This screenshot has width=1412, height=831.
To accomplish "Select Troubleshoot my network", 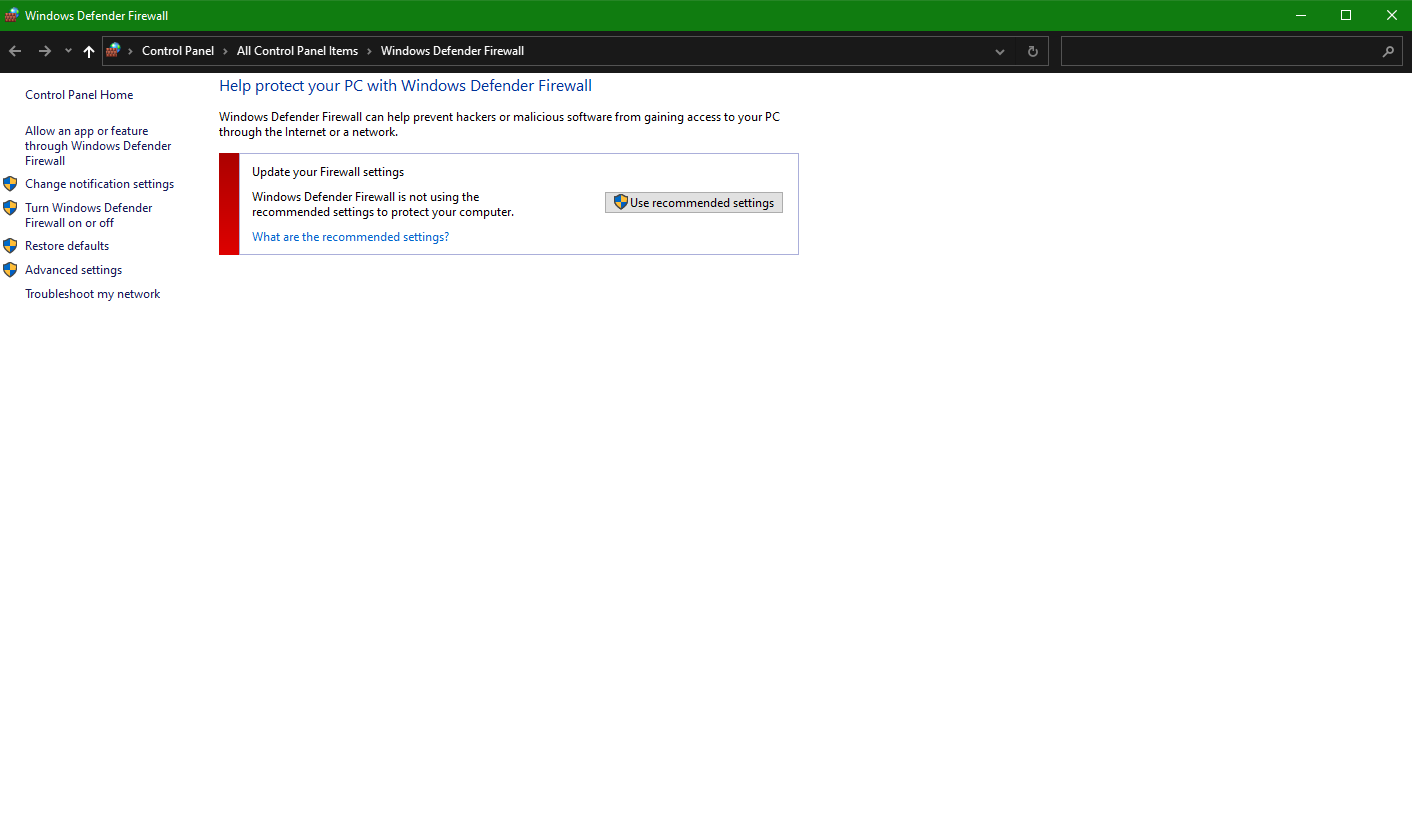I will pyautogui.click(x=92, y=293).
